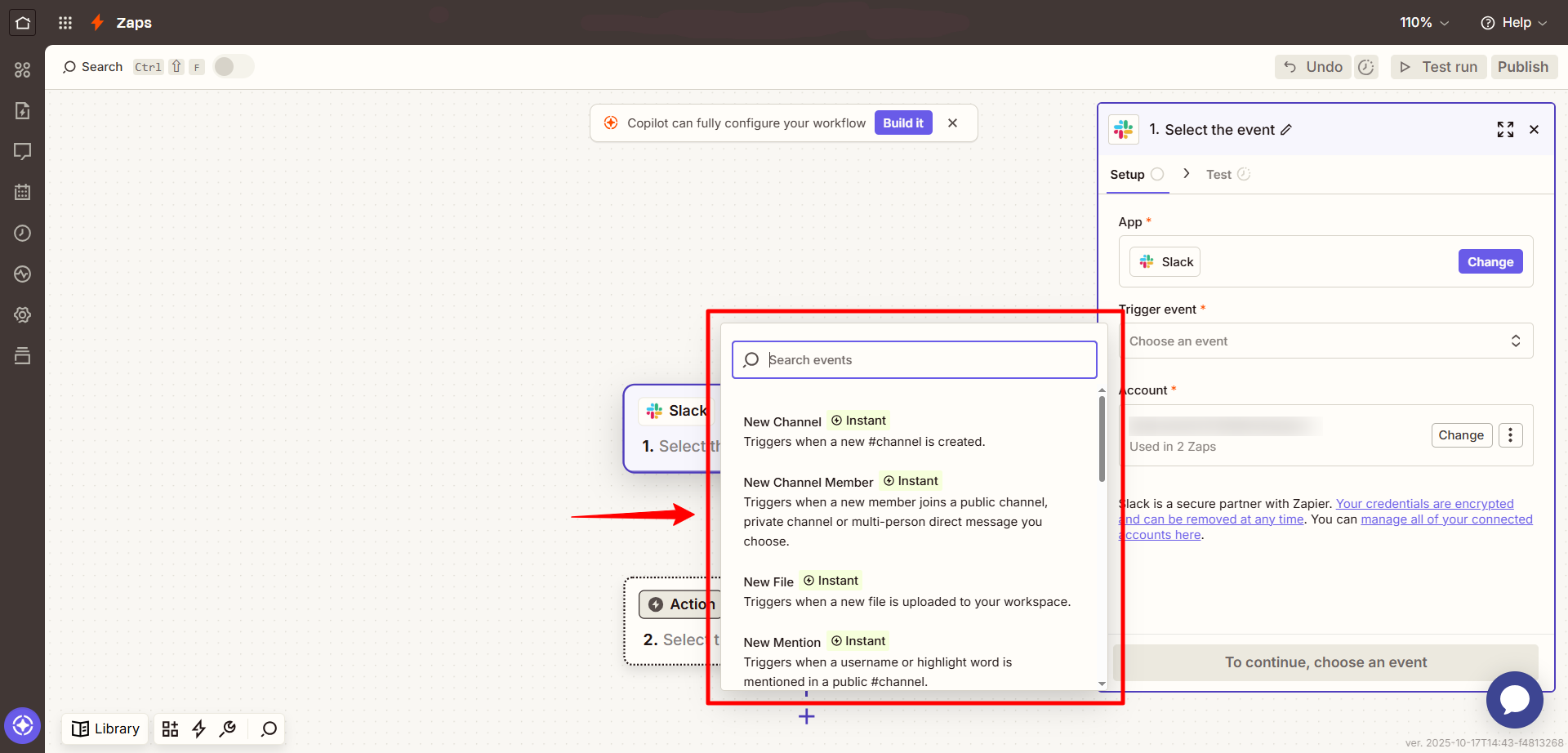Open the zap file icon in sidebar
This screenshot has width=1568, height=753.
tap(23, 111)
